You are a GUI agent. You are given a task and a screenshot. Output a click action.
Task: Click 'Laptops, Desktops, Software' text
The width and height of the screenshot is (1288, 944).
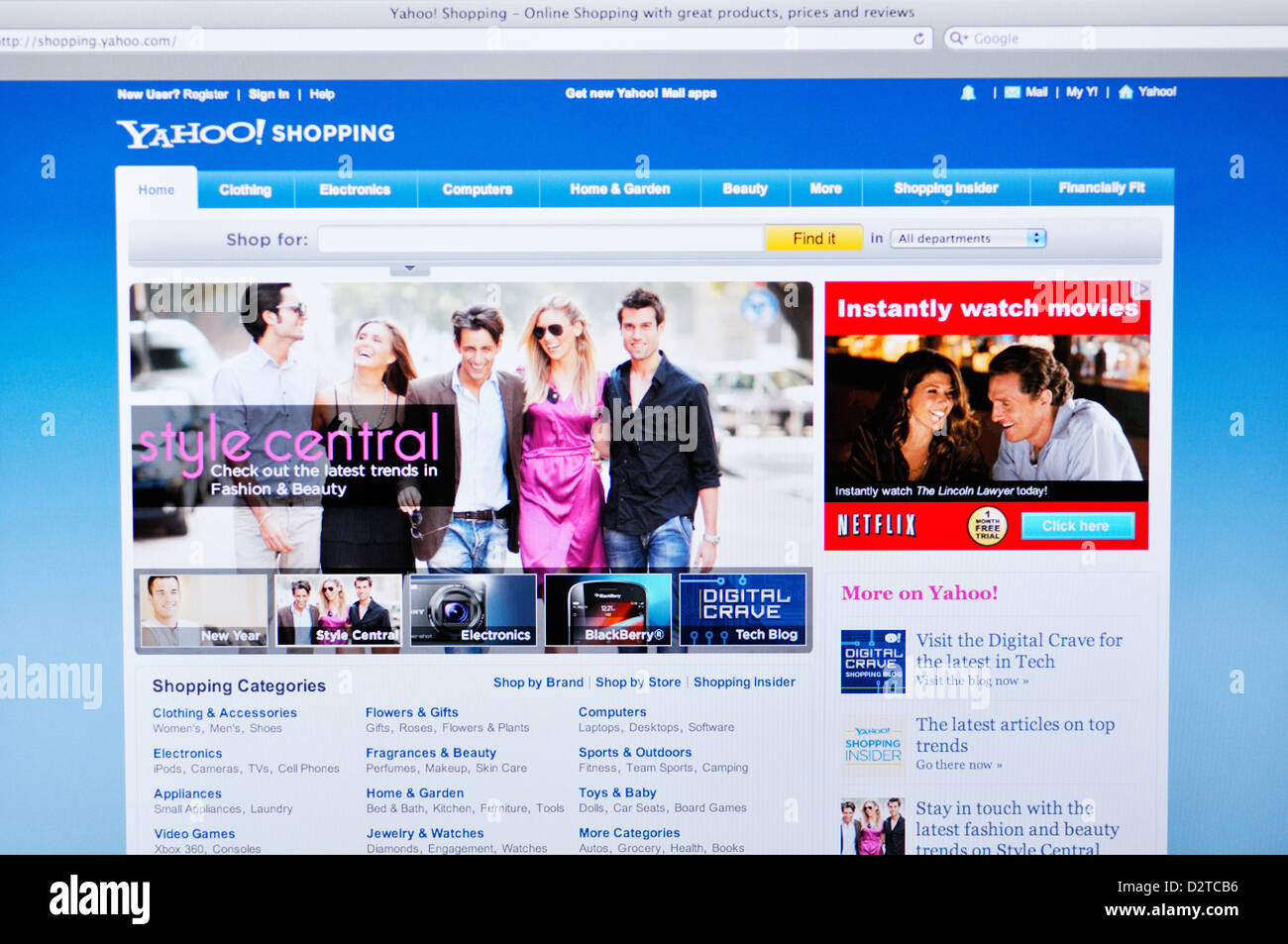657,727
